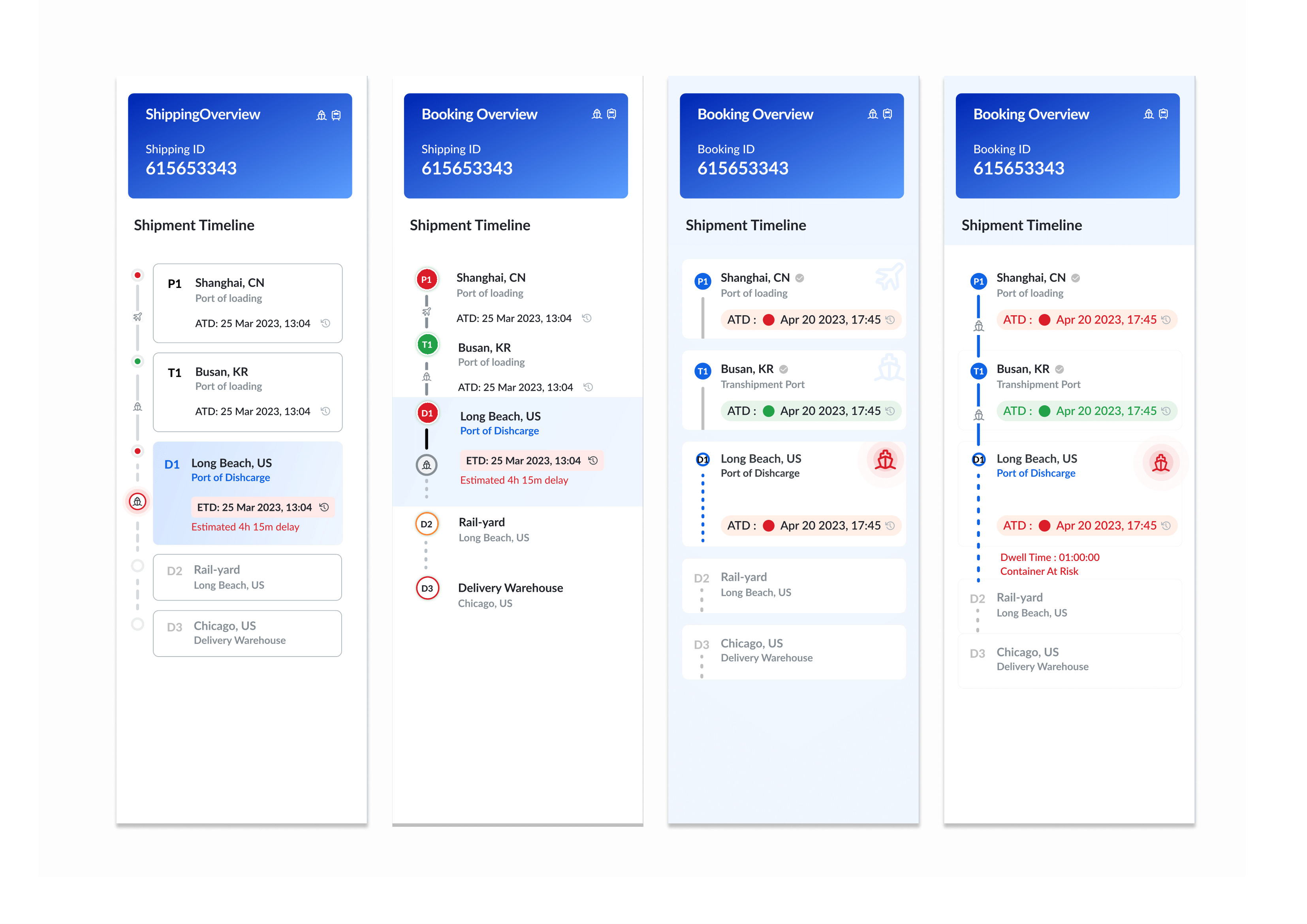Click D2 Rail-yard row in Dwell Time panel
Screen dimensions: 1307x924
[x=1070, y=606]
